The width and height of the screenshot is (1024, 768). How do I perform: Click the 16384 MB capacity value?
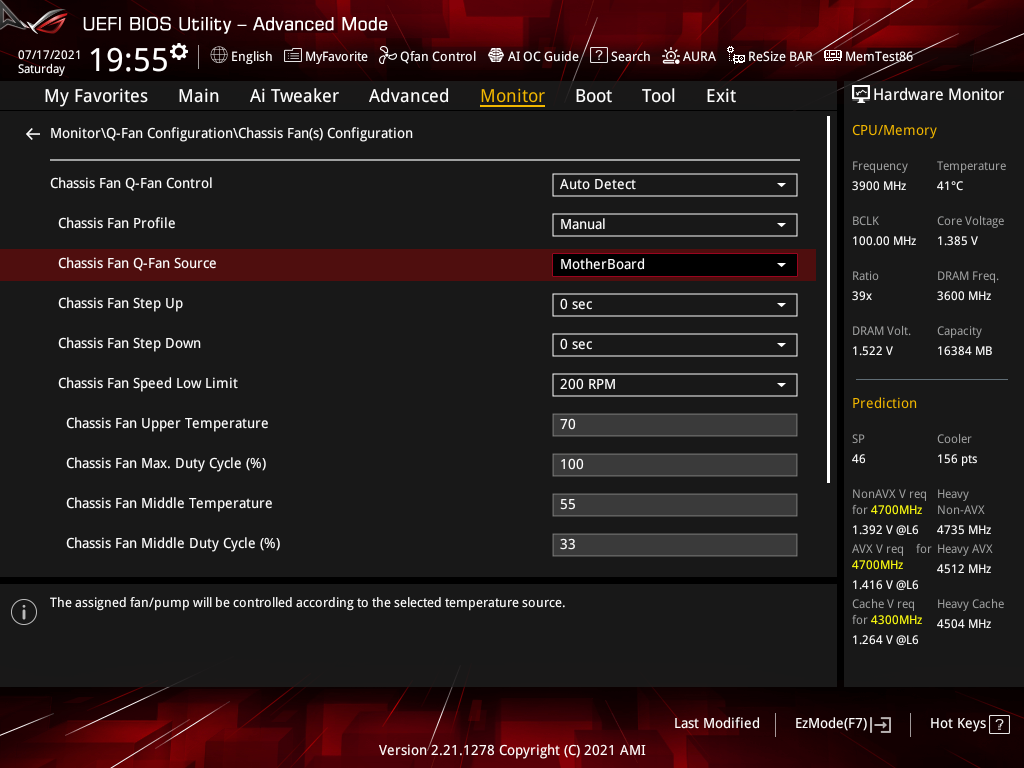(x=965, y=351)
